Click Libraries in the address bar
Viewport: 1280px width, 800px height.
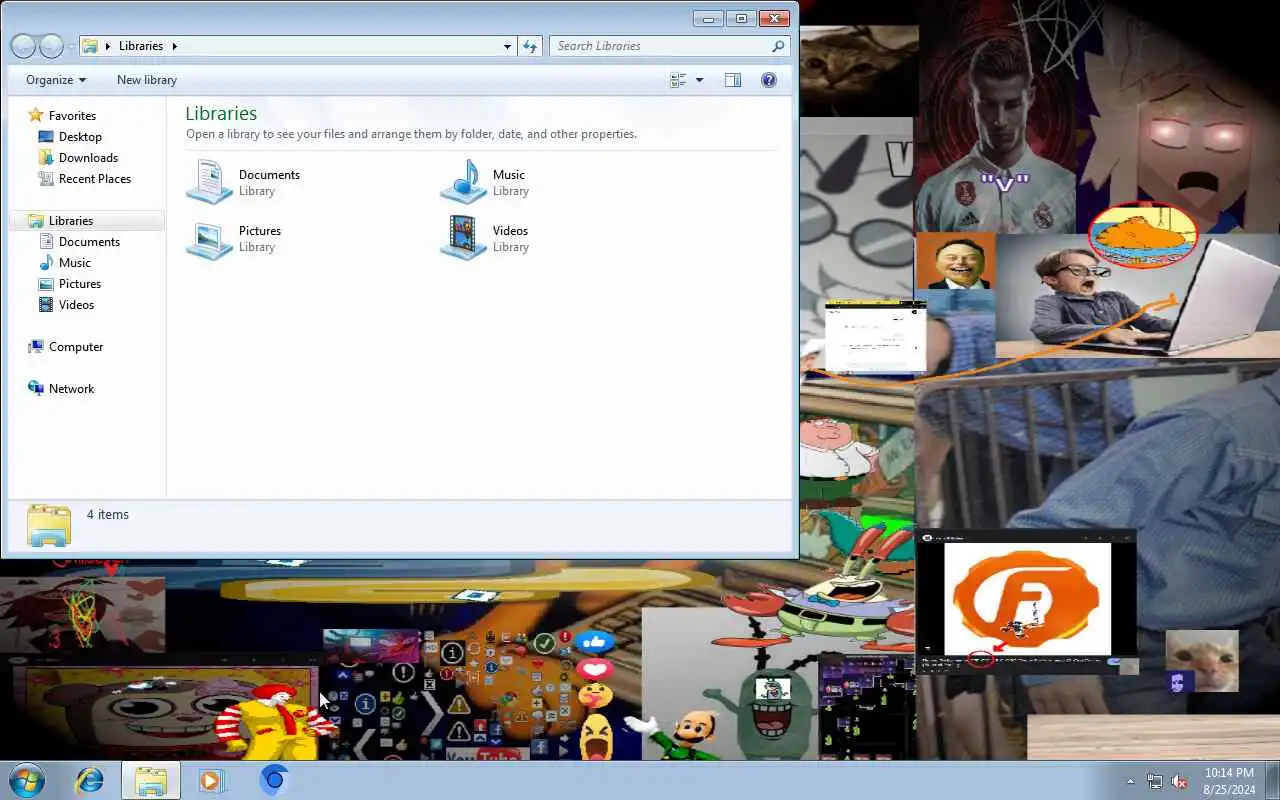coord(141,46)
